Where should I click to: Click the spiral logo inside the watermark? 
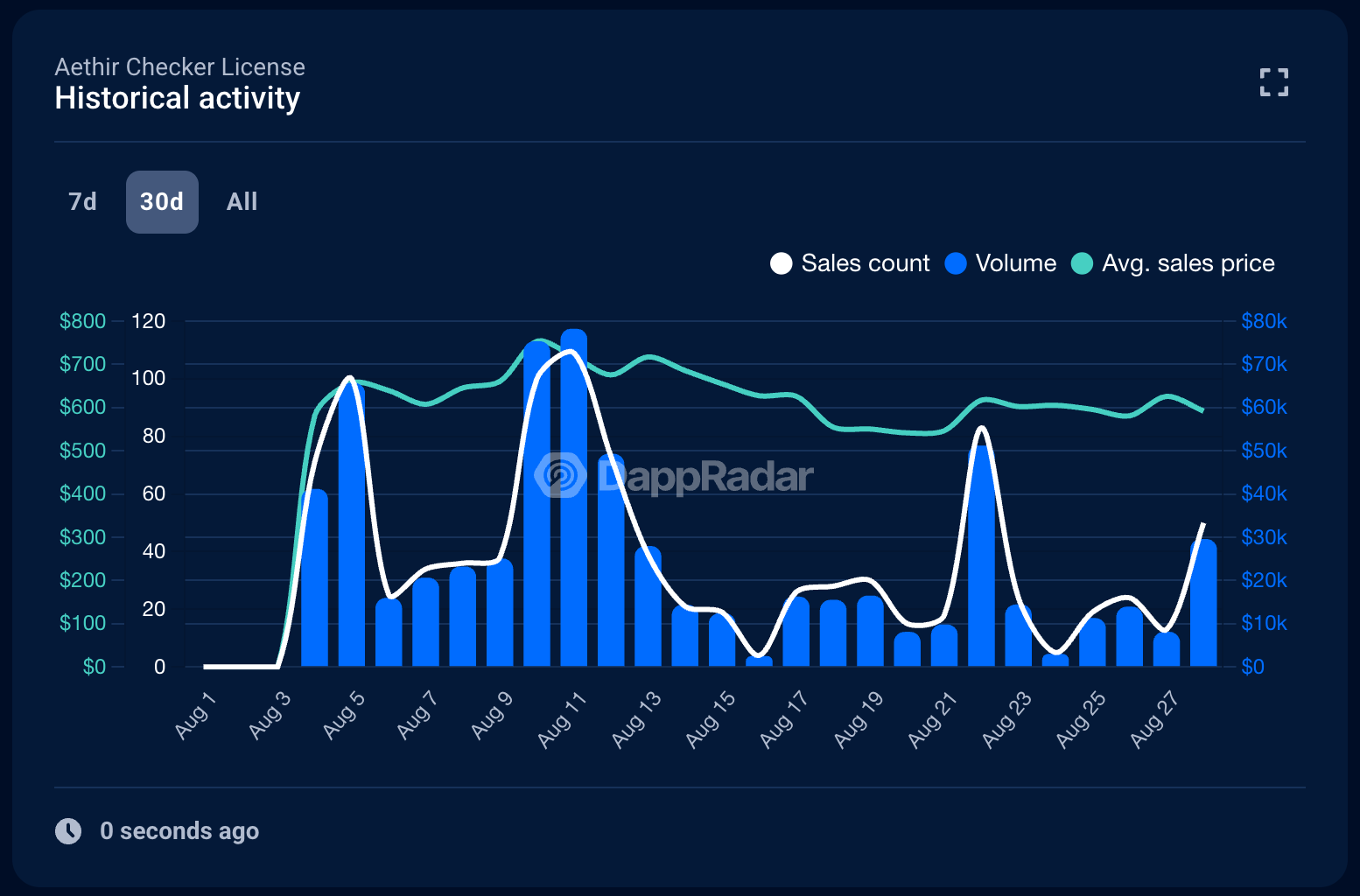(561, 475)
